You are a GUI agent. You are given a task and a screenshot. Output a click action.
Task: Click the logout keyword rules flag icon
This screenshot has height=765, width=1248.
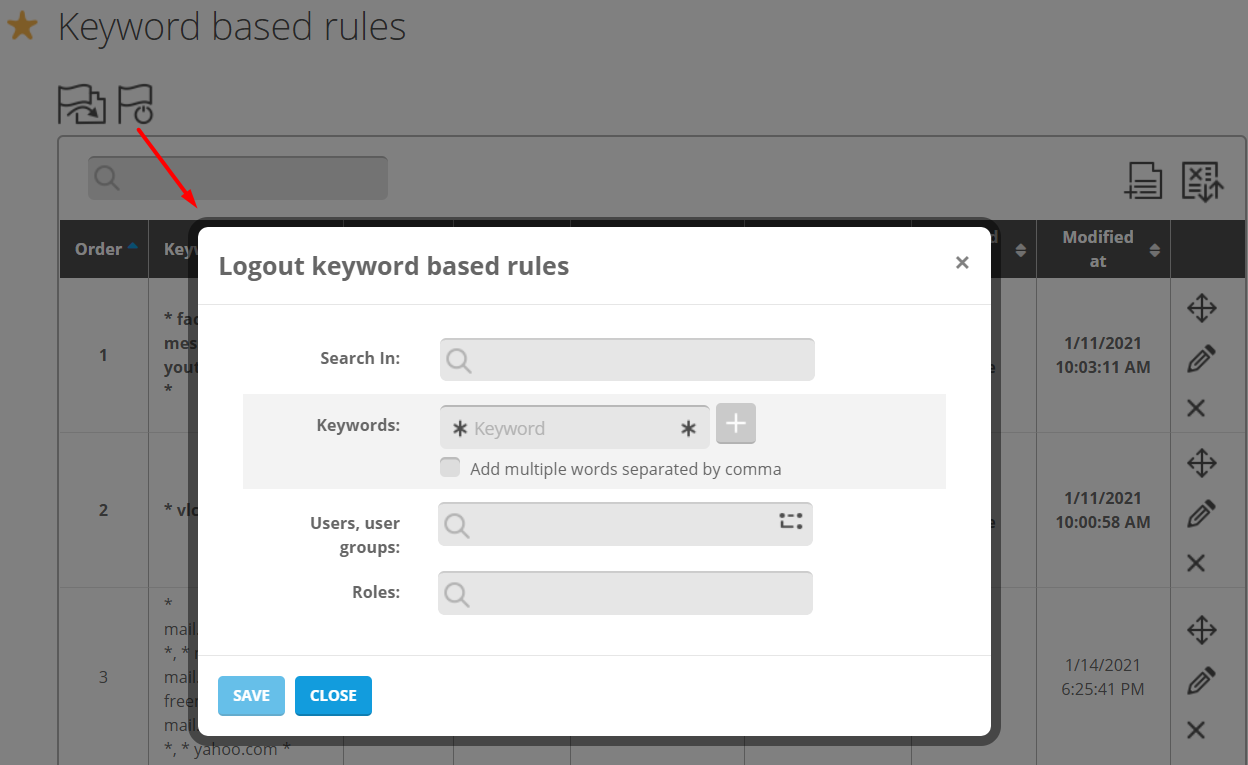click(136, 104)
